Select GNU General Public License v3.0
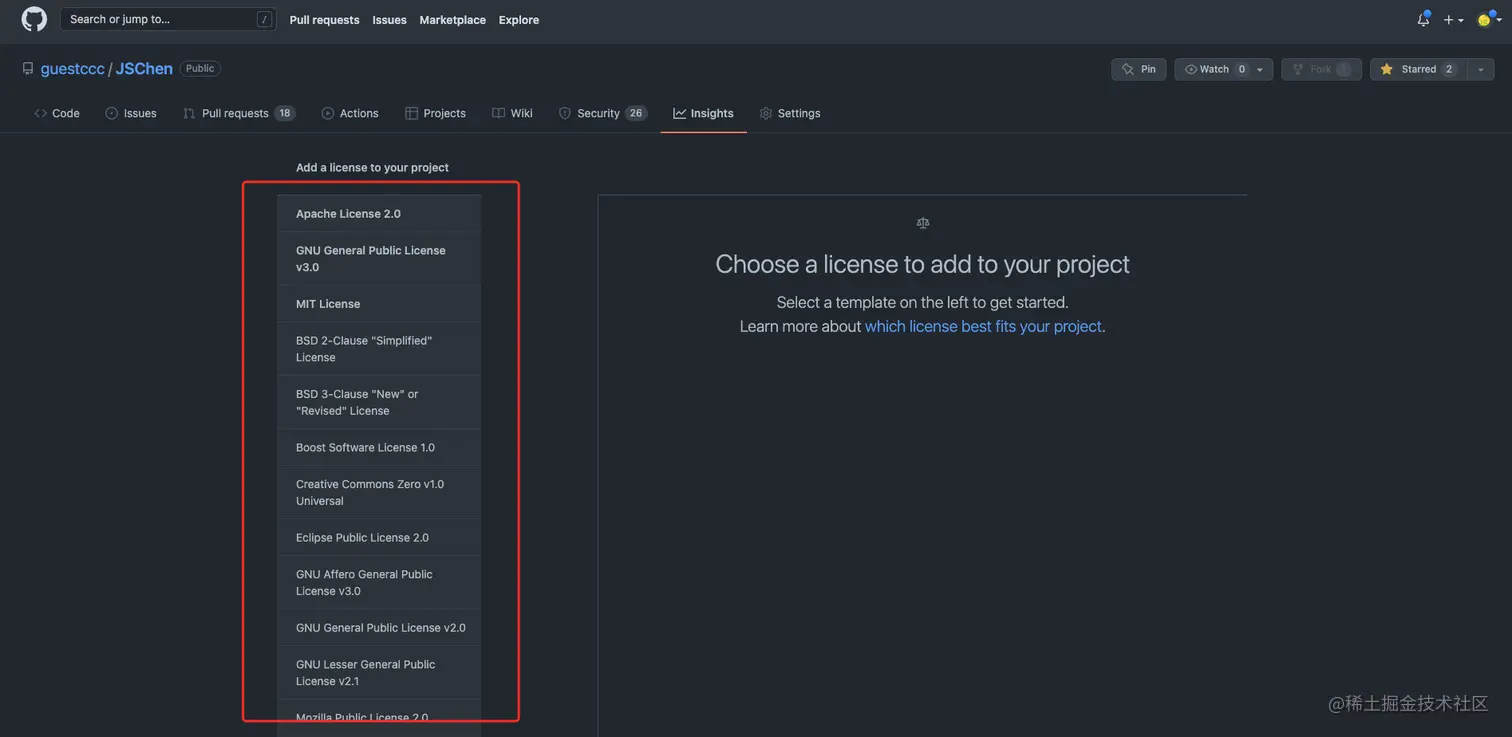1512x737 pixels. point(379,259)
